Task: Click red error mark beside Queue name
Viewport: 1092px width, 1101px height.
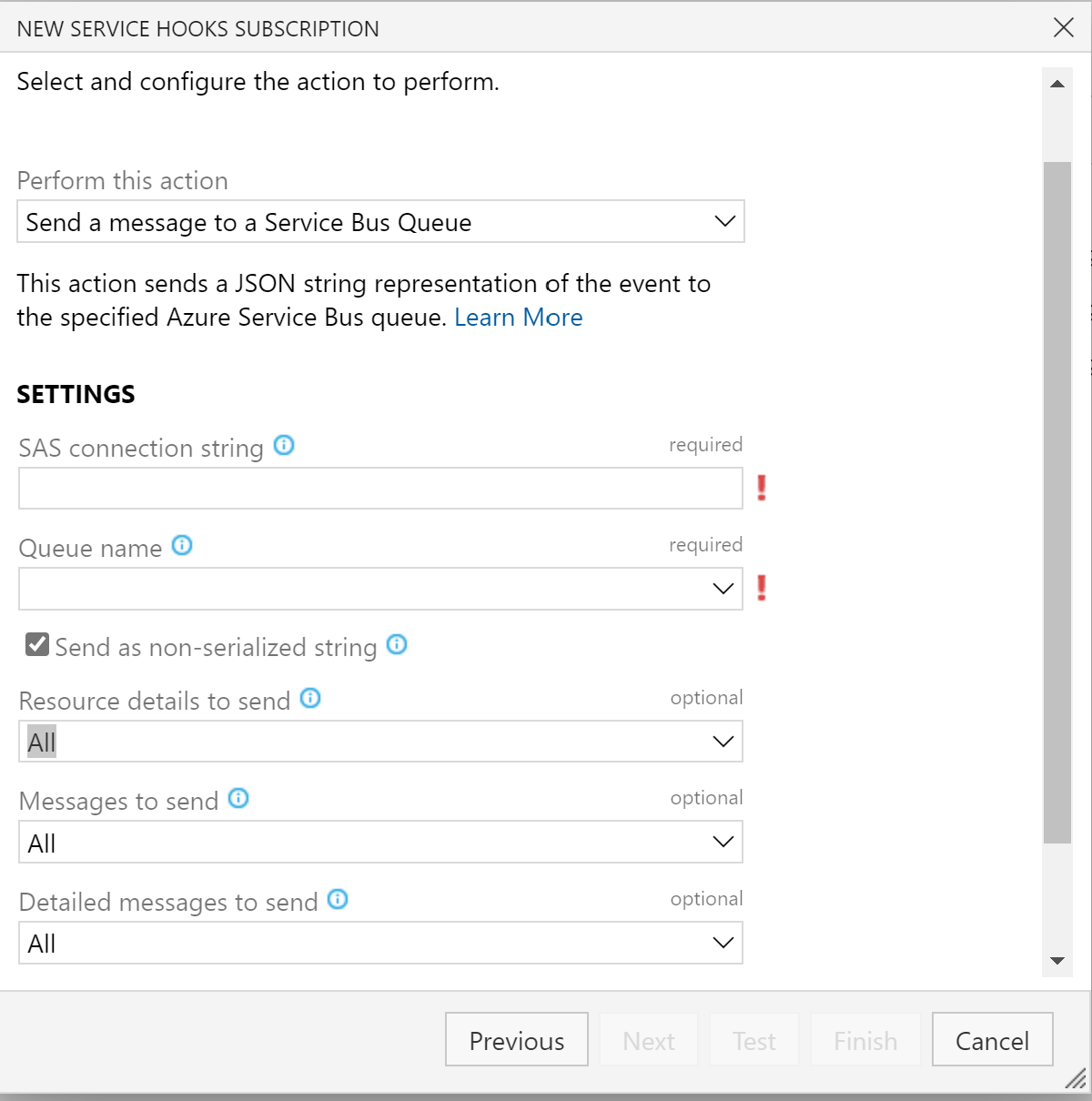Action: click(x=762, y=588)
